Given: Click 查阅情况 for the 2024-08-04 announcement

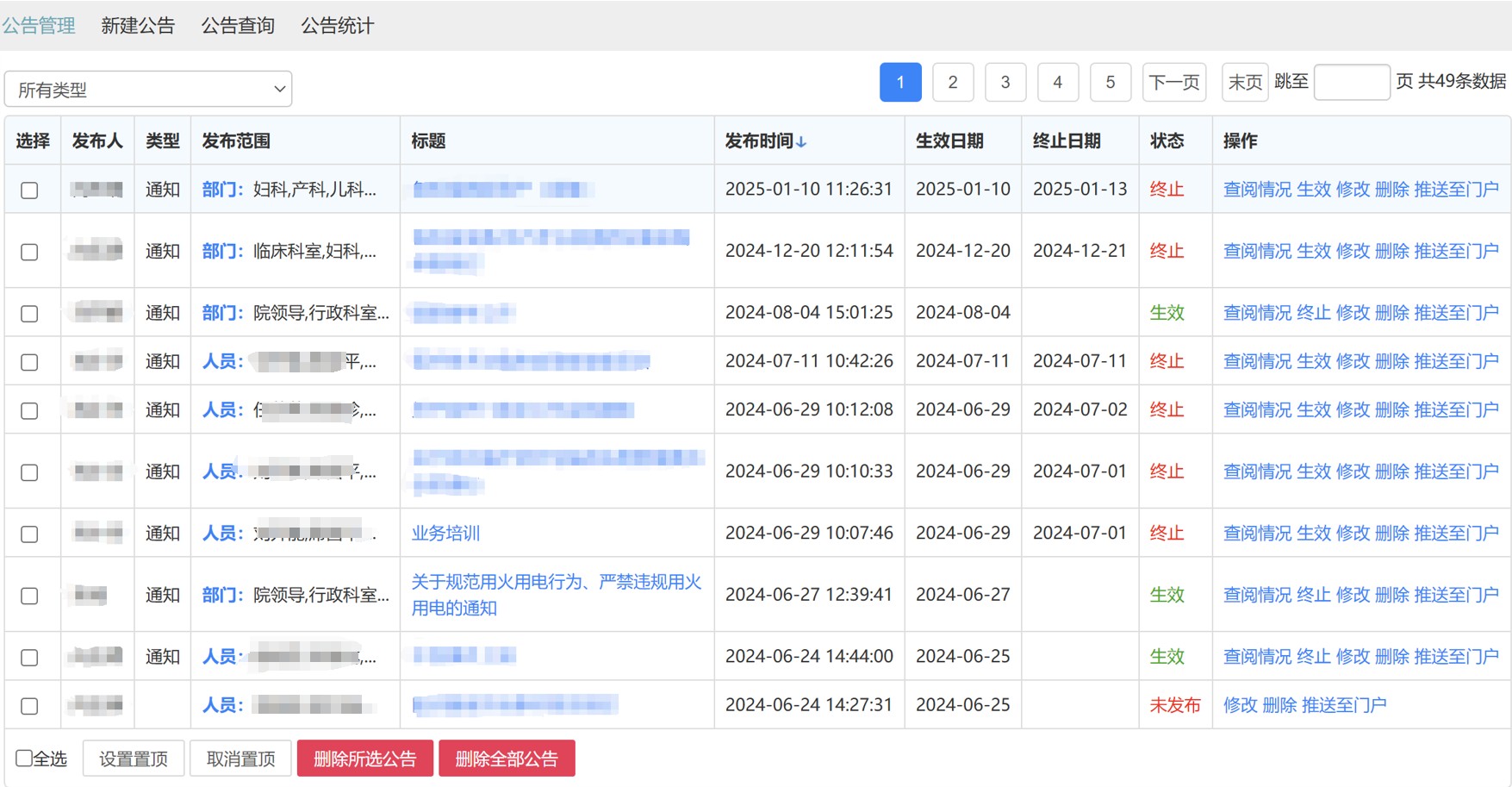Looking at the screenshot, I should (x=1257, y=313).
